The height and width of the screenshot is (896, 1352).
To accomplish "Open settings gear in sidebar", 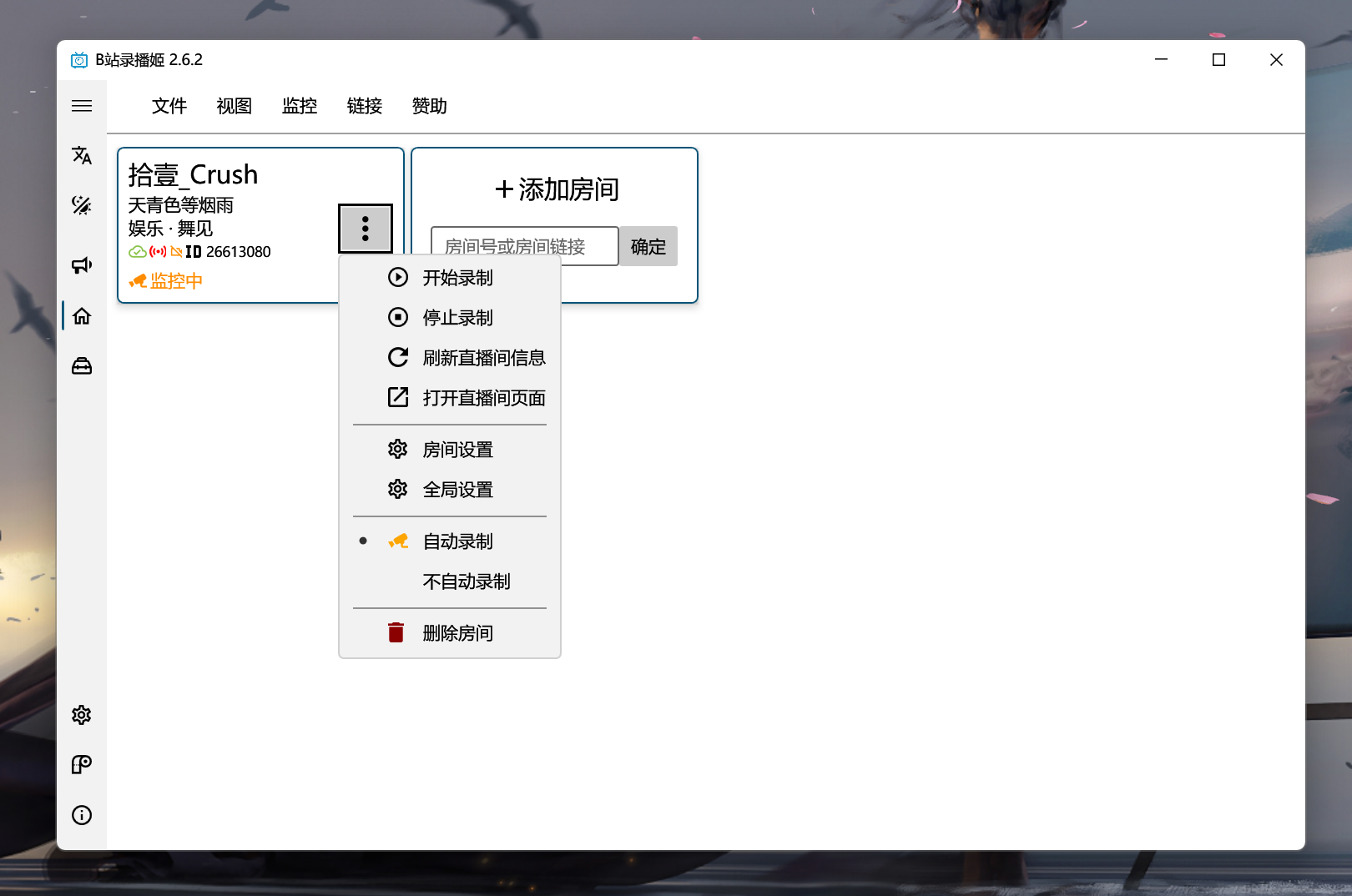I will click(82, 715).
